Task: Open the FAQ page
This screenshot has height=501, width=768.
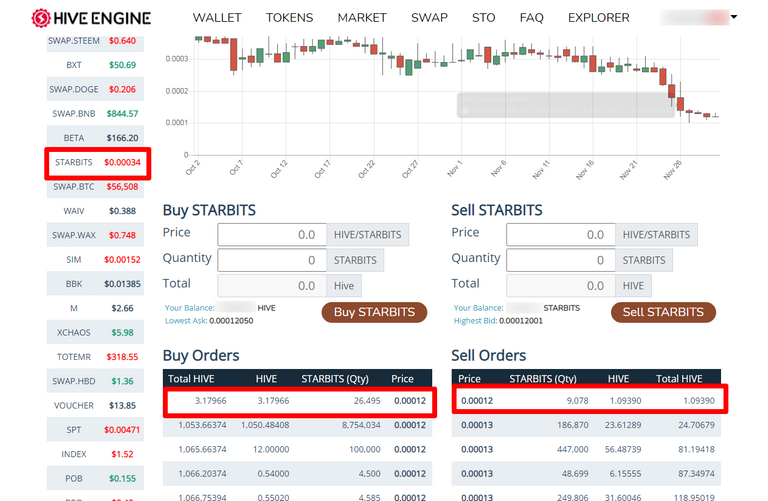Action: click(x=531, y=18)
